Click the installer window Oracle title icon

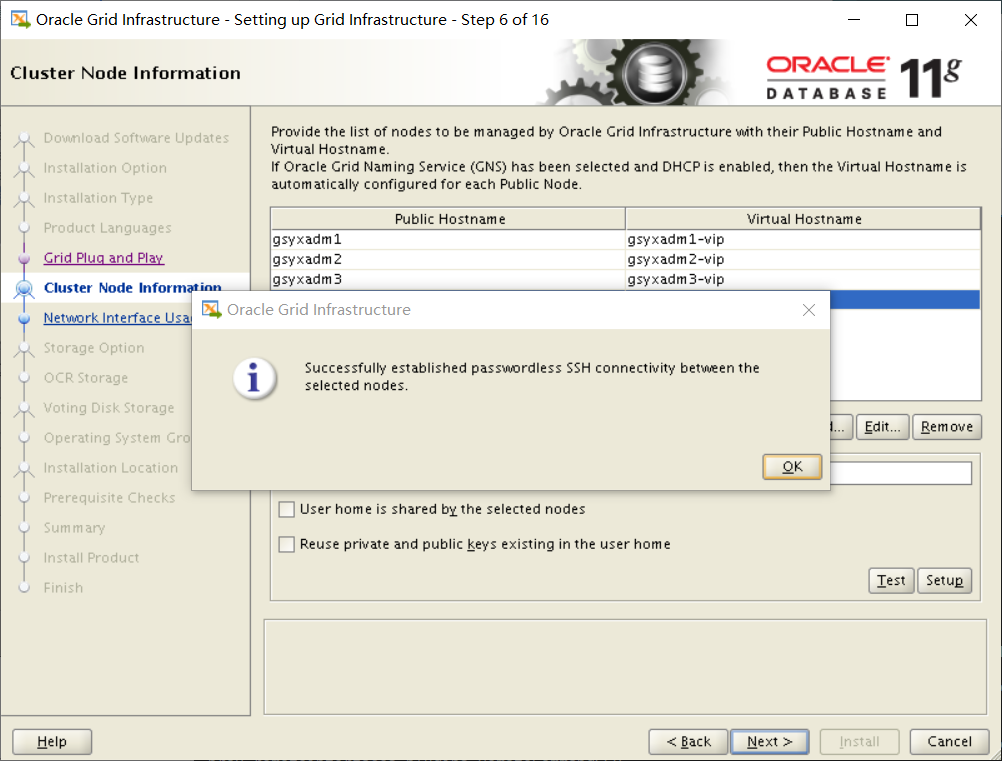[20, 19]
